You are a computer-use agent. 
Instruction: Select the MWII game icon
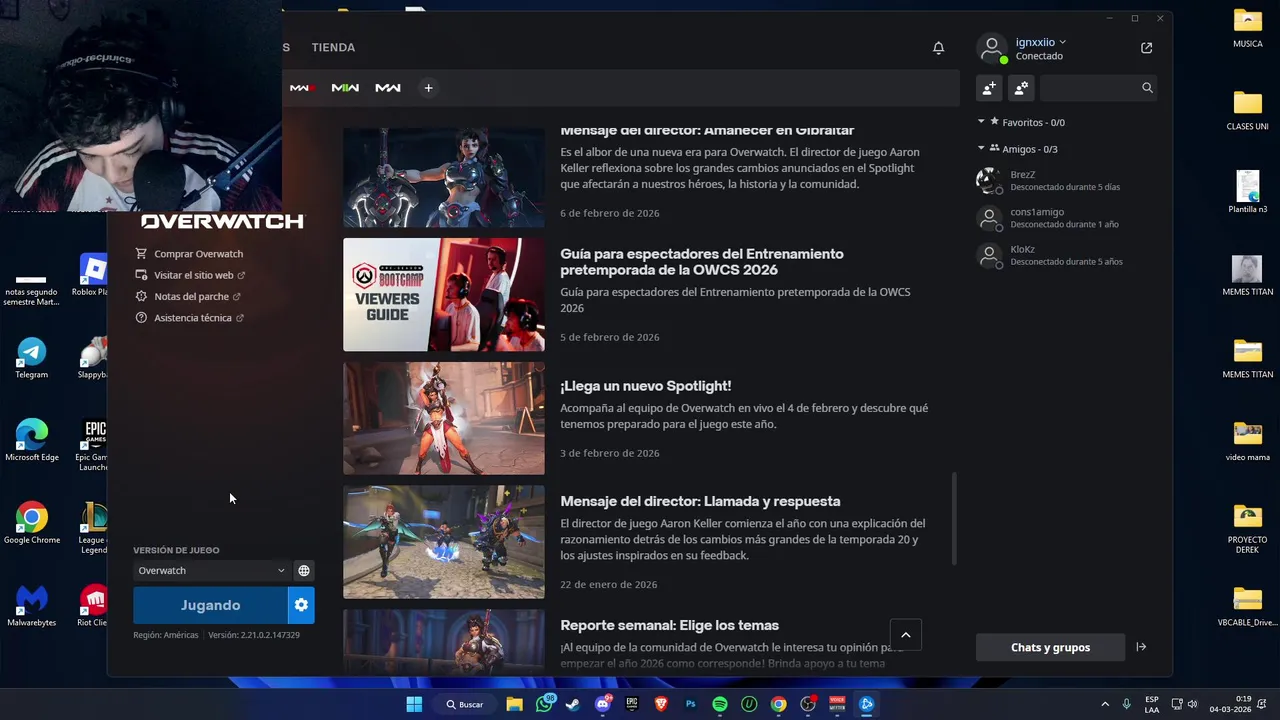345,88
